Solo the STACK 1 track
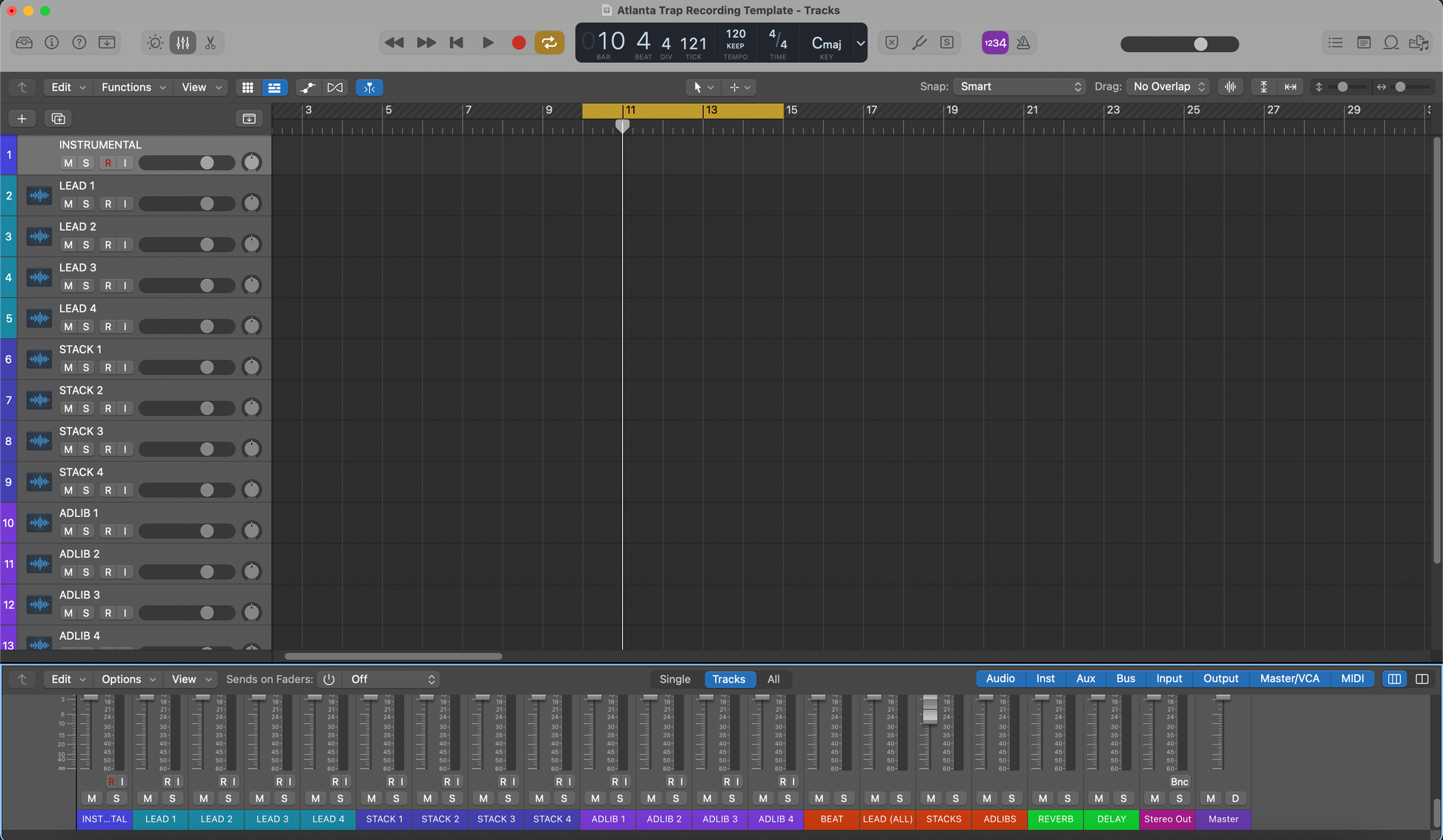 [x=86, y=368]
